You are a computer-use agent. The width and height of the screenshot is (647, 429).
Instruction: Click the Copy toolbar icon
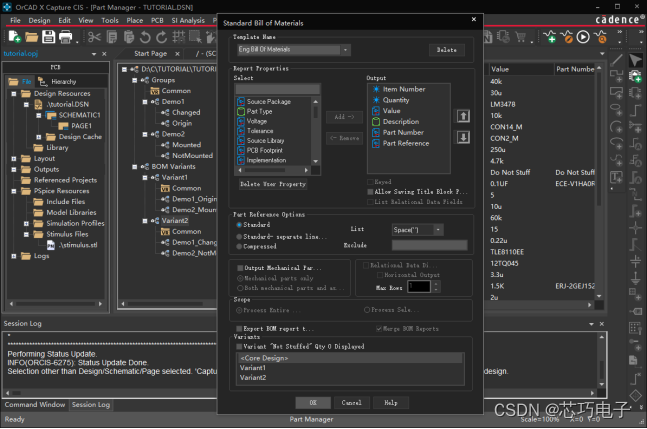(112, 37)
